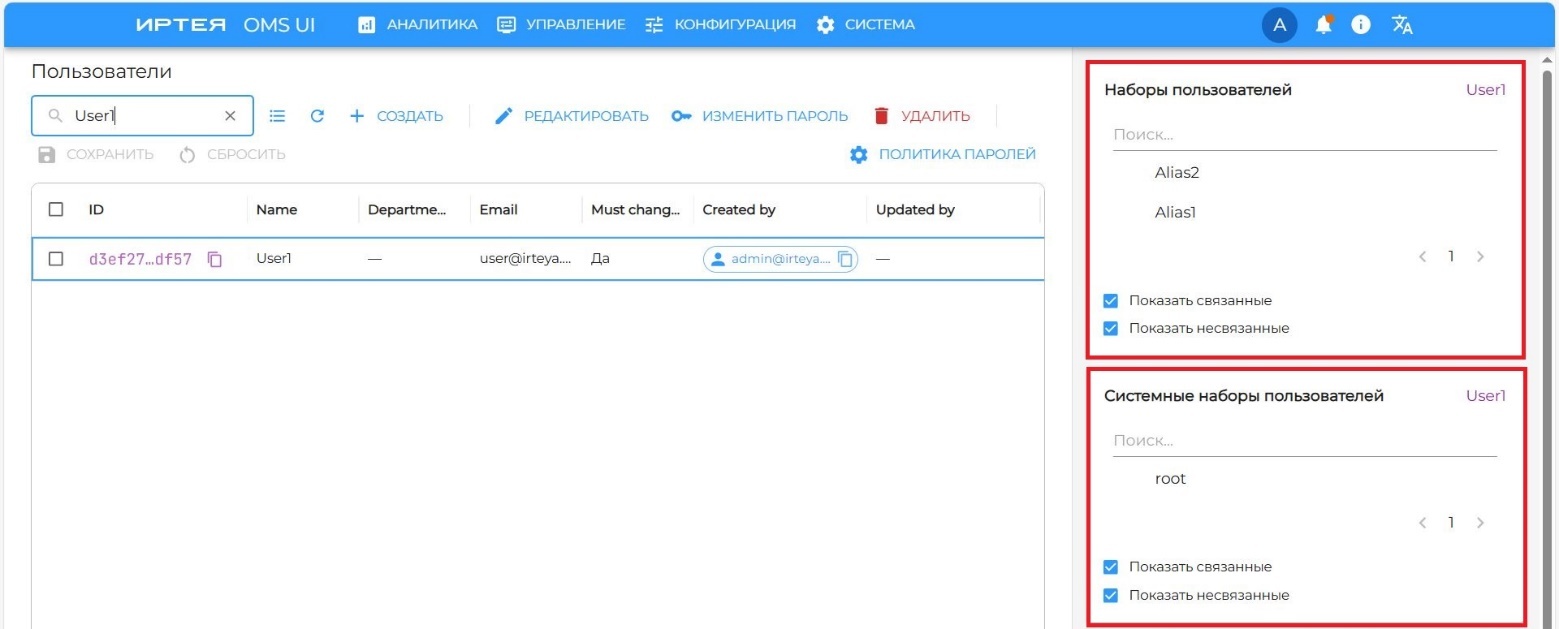Image resolution: width=1559 pixels, height=629 pixels.
Task: Click the СОХРАНИТЬ button
Action: pos(96,154)
